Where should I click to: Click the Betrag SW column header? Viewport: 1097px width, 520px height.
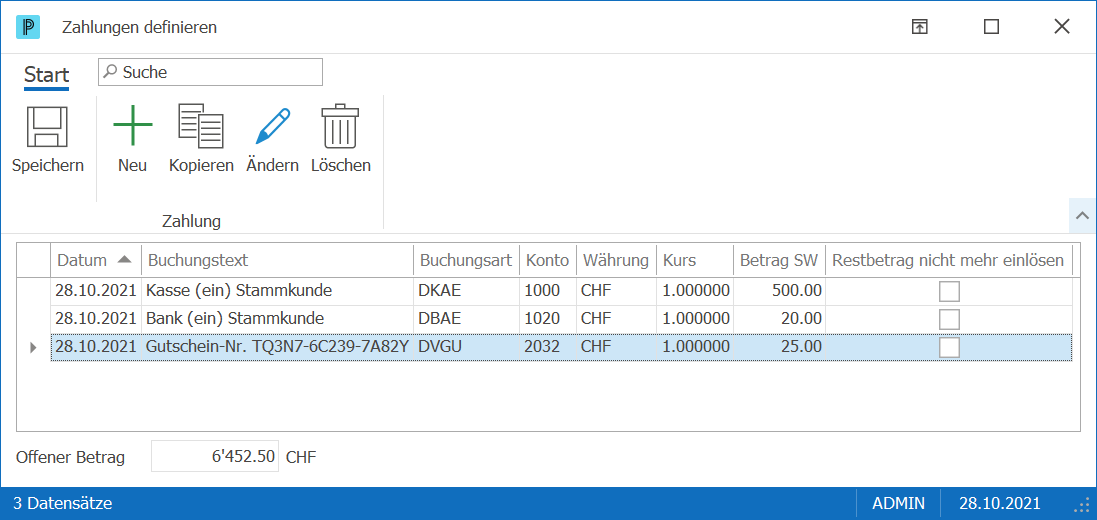pos(779,260)
